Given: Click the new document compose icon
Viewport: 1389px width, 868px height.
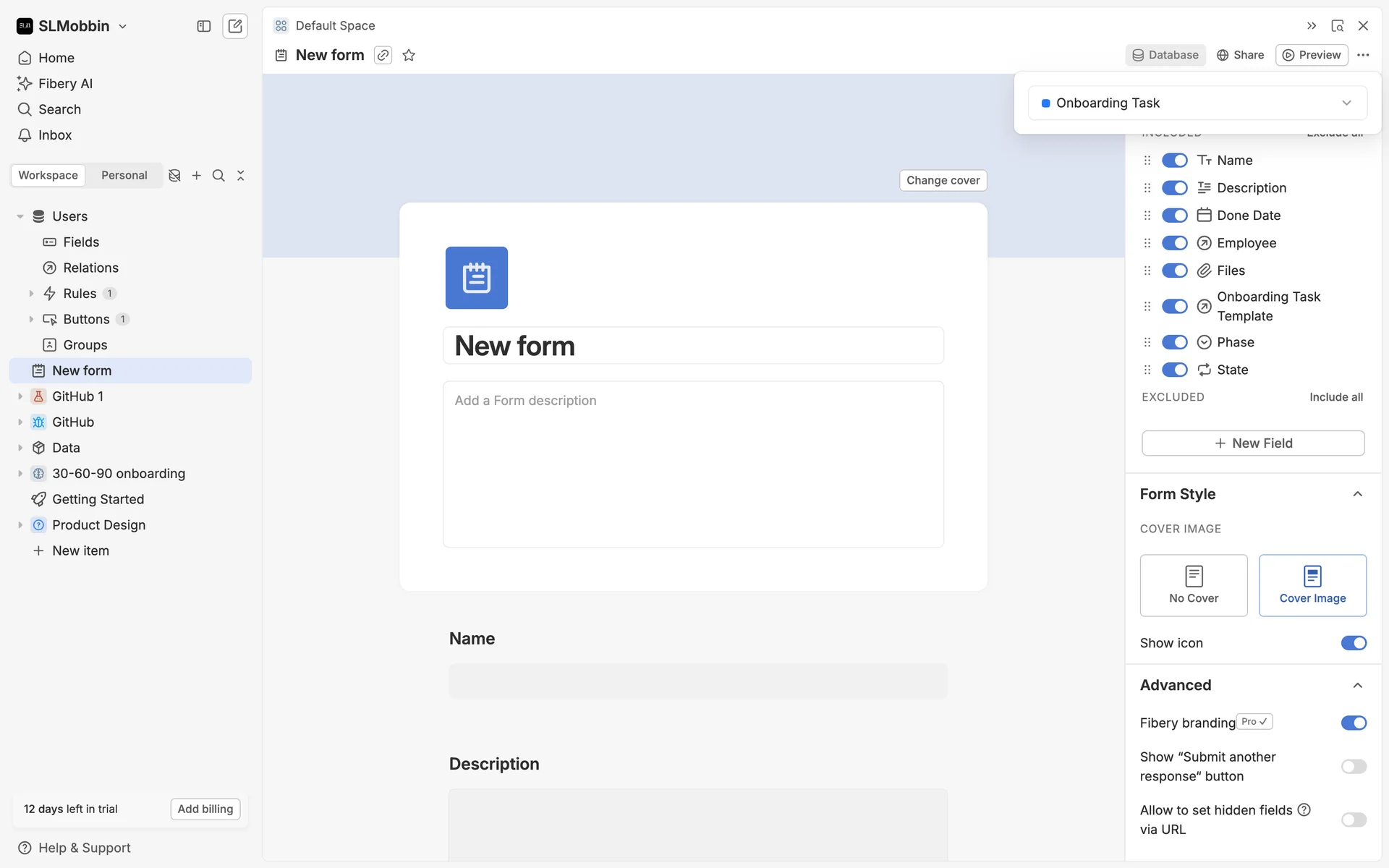Looking at the screenshot, I should pyautogui.click(x=235, y=26).
